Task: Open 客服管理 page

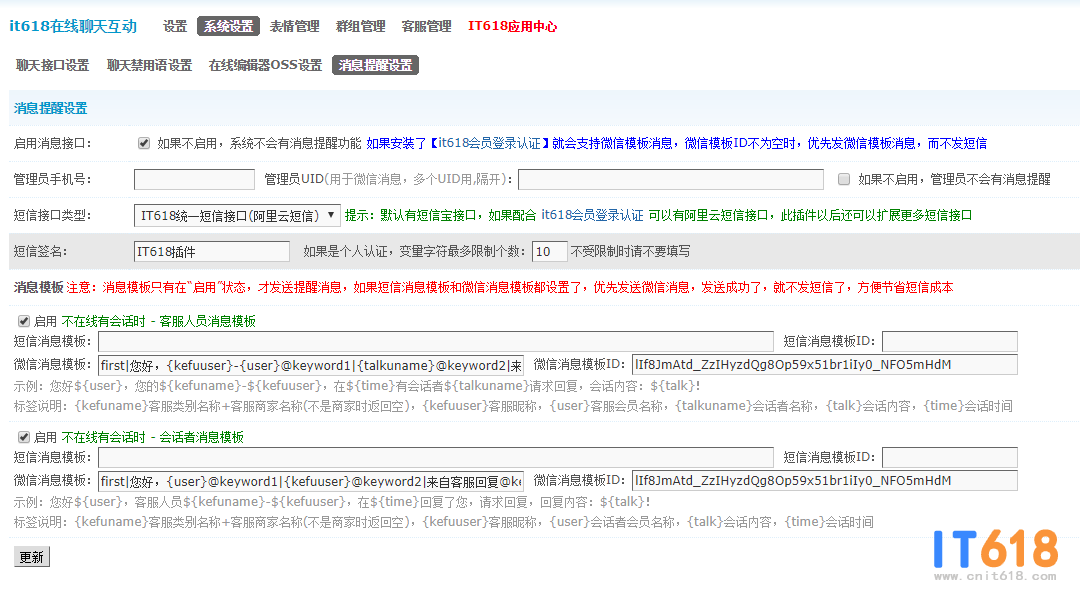Action: pyautogui.click(x=426, y=26)
